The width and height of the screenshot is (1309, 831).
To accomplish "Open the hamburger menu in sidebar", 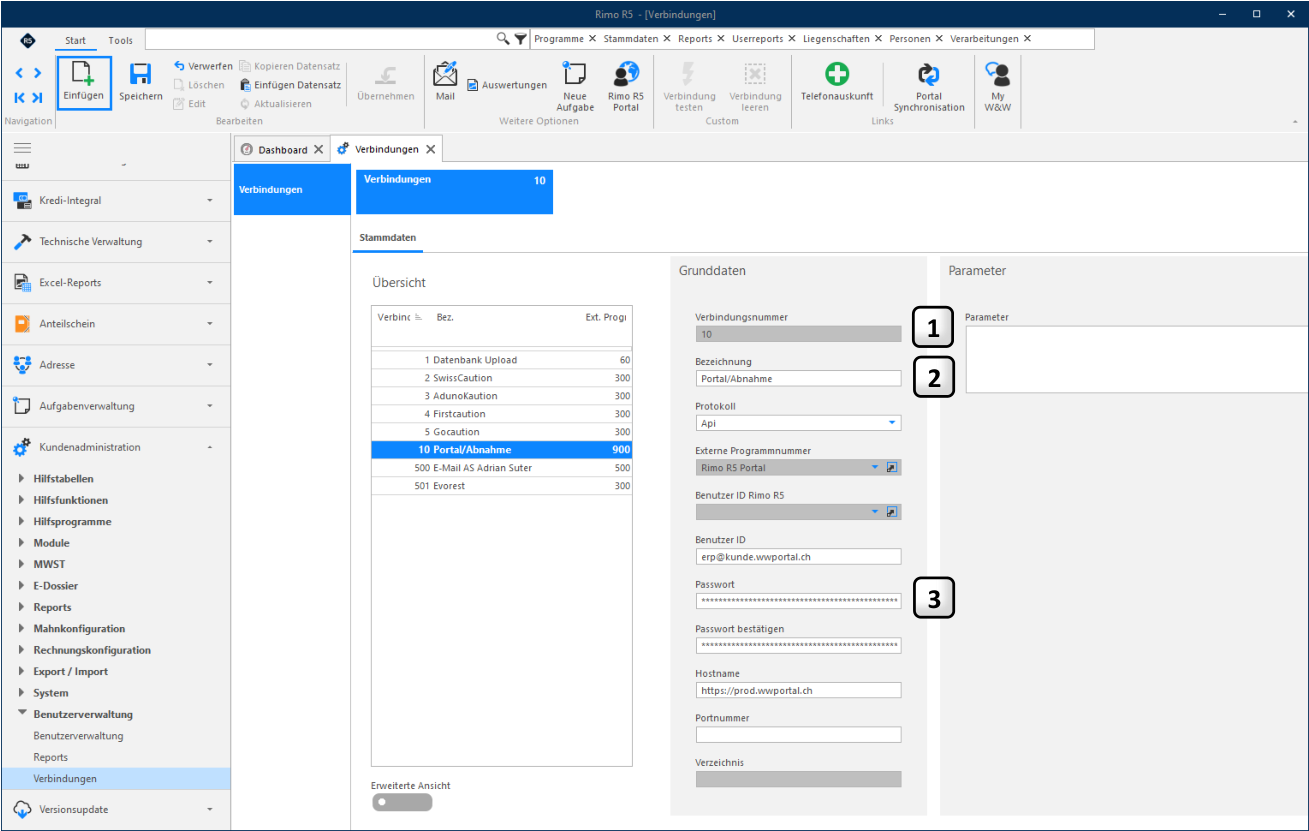I will pyautogui.click(x=22, y=148).
